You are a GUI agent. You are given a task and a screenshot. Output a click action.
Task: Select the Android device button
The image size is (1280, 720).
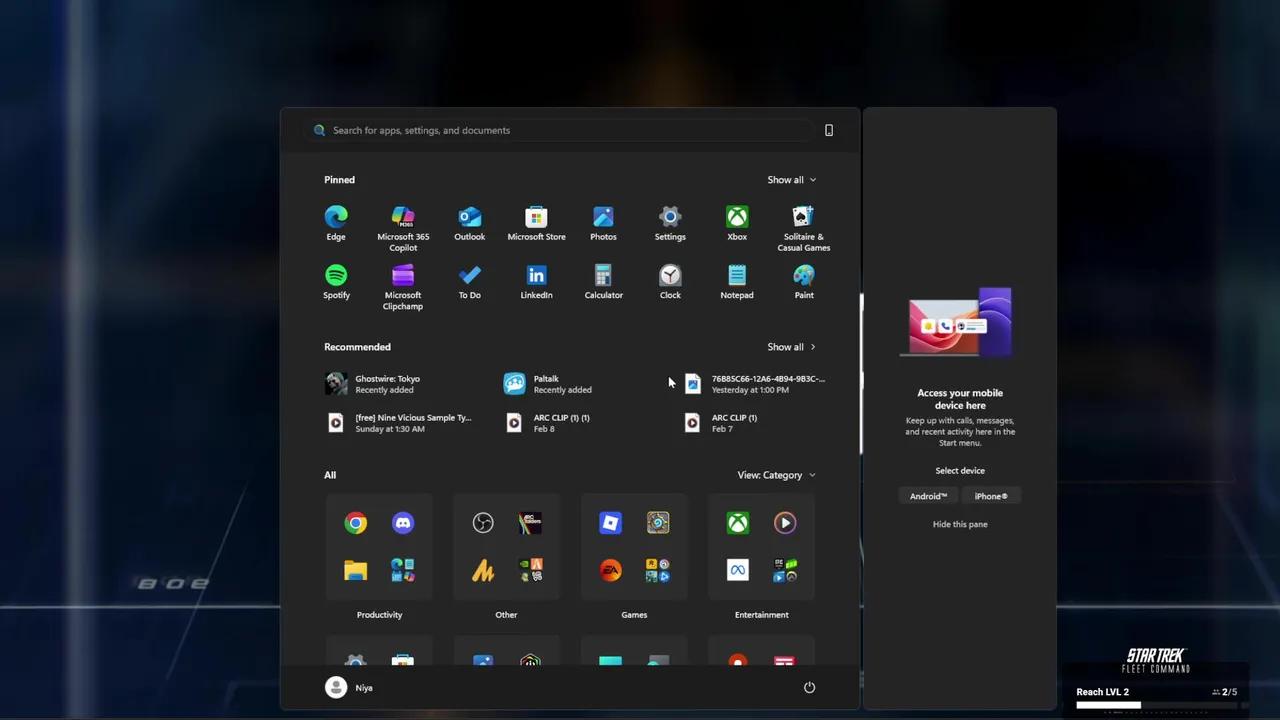coord(928,496)
